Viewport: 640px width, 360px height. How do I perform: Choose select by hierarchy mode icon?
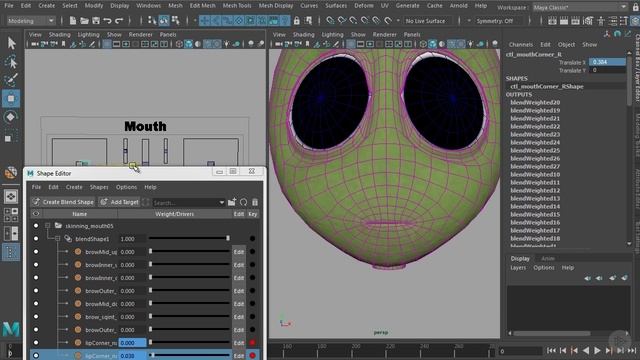[x=152, y=20]
